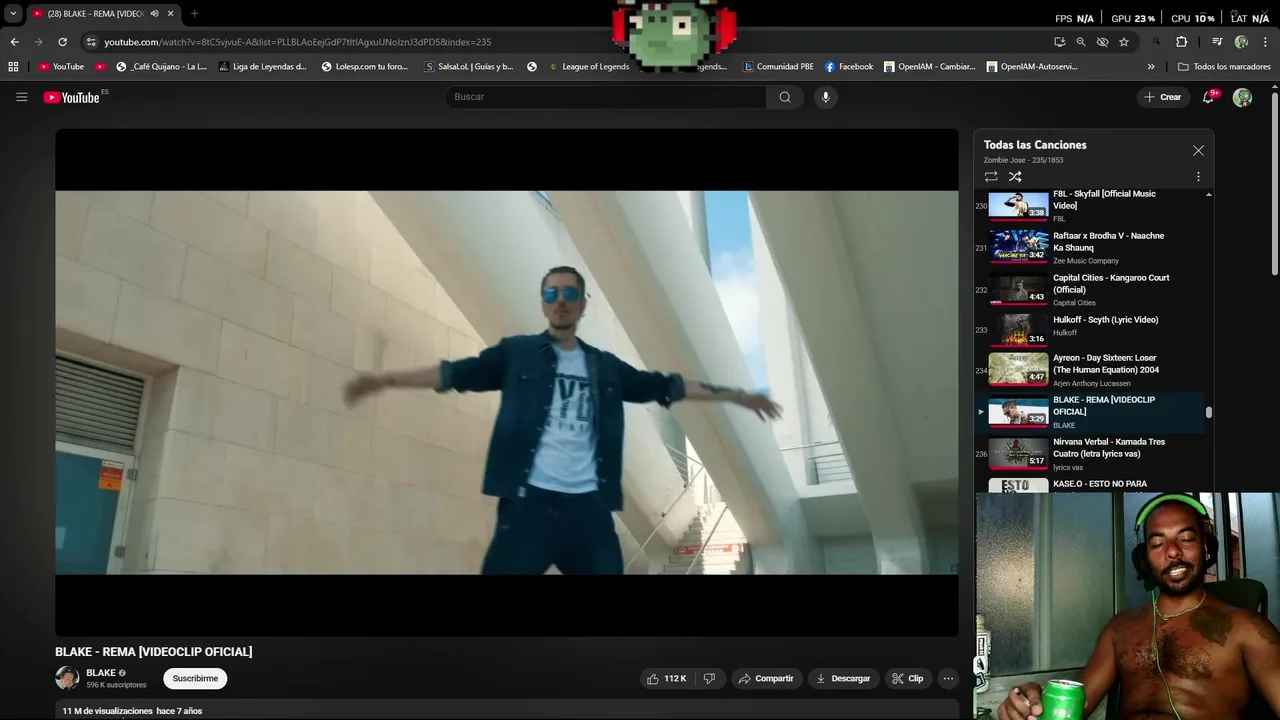Open YouTube notifications bell
1280x720 pixels.
tap(1210, 97)
